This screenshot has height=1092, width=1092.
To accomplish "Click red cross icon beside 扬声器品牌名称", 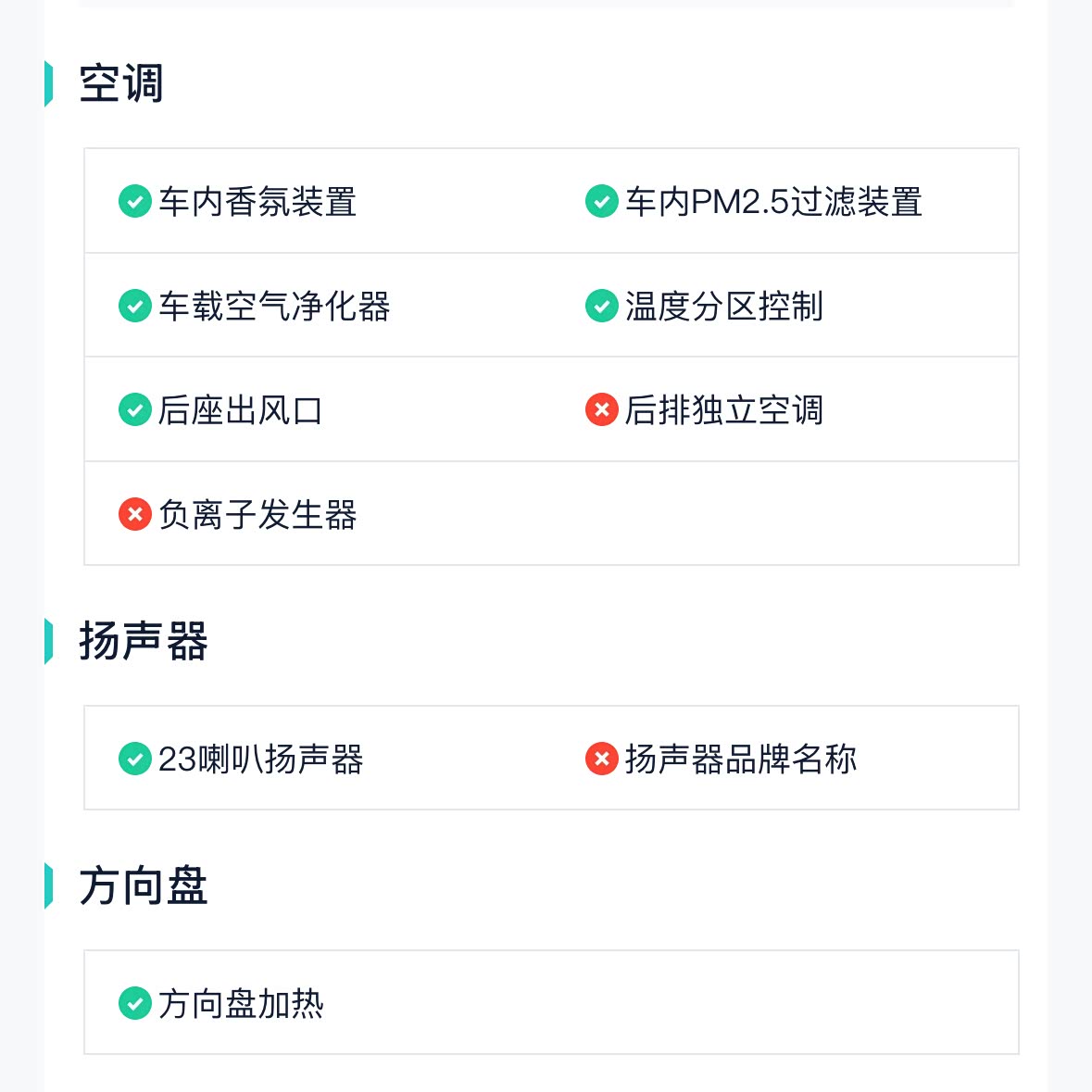I will [x=602, y=759].
